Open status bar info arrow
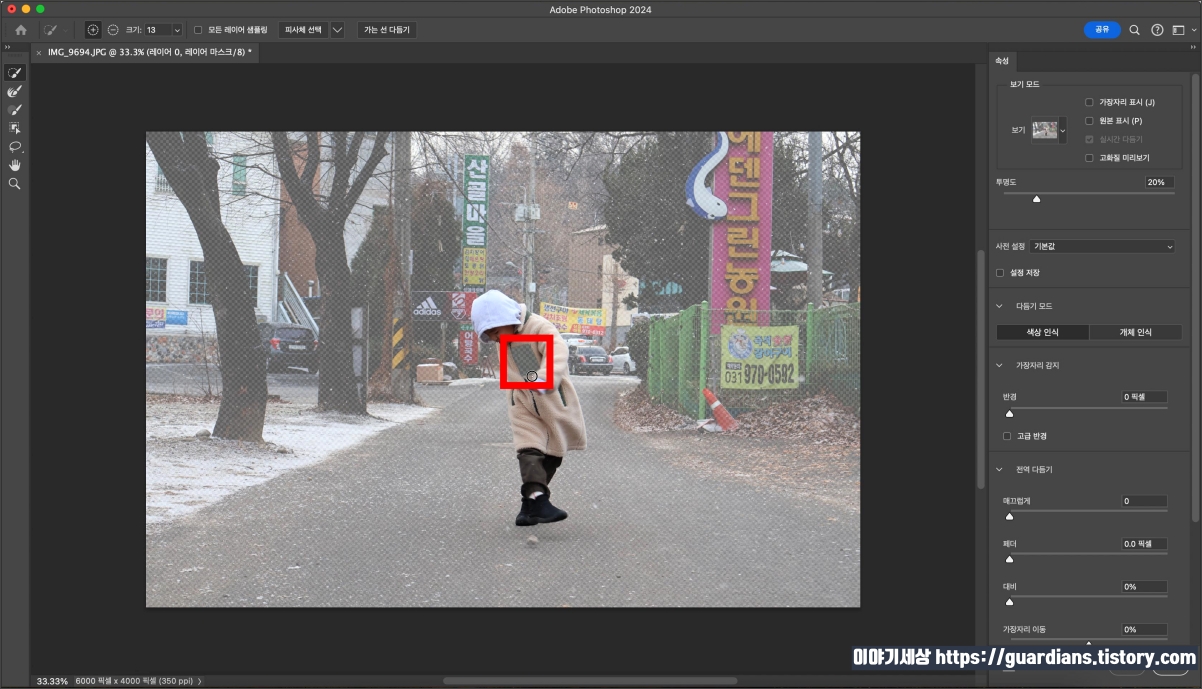 [200, 681]
